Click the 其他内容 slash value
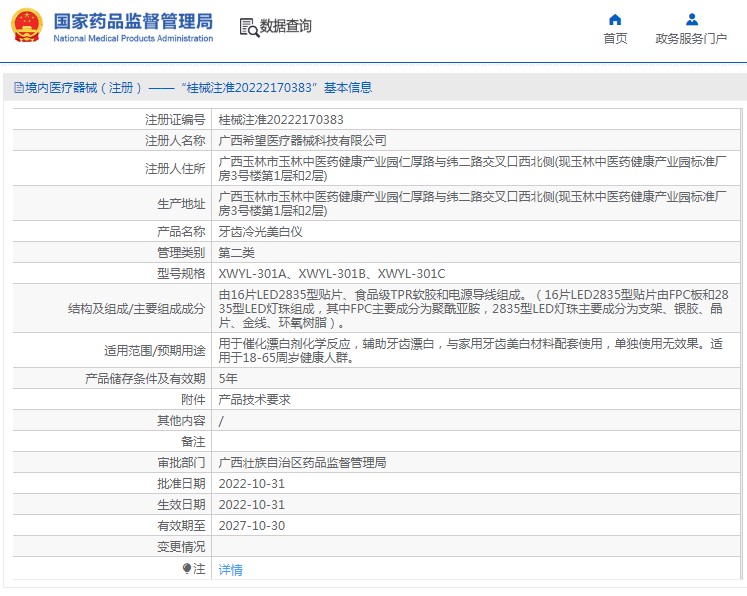 pos(221,421)
